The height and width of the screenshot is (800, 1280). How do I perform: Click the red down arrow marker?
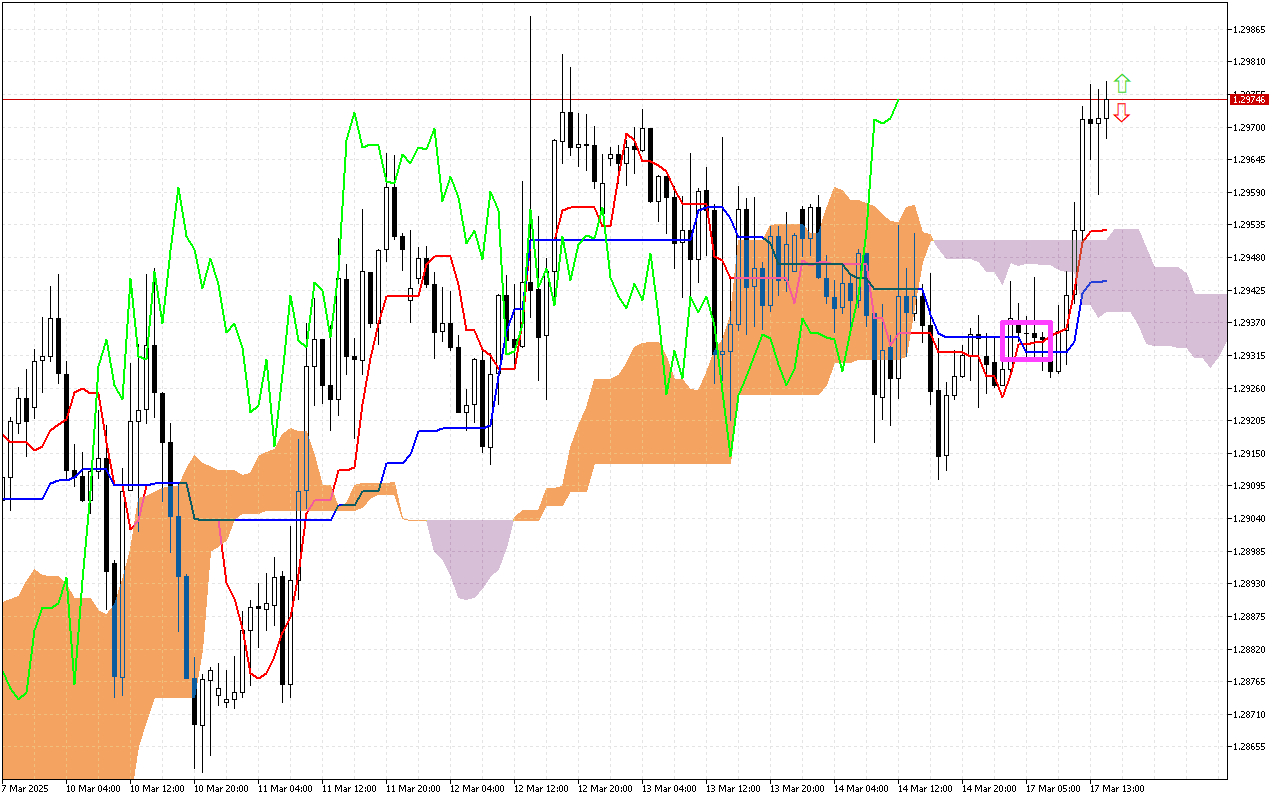click(1122, 112)
